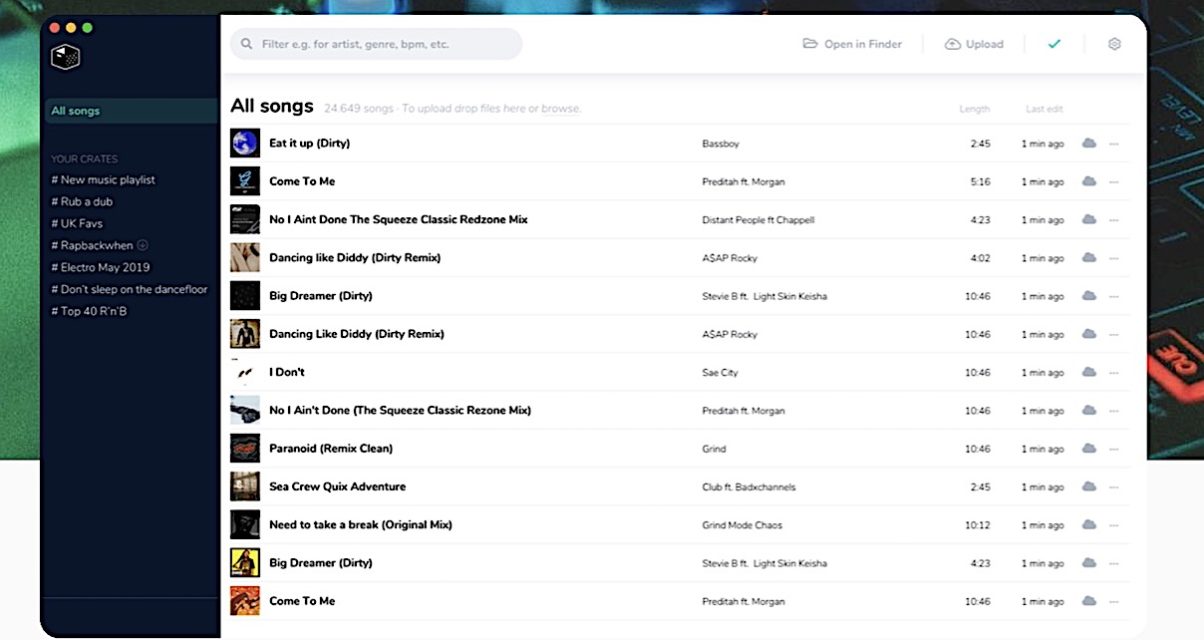
Task: Open the settings gear icon
Action: click(x=1114, y=44)
